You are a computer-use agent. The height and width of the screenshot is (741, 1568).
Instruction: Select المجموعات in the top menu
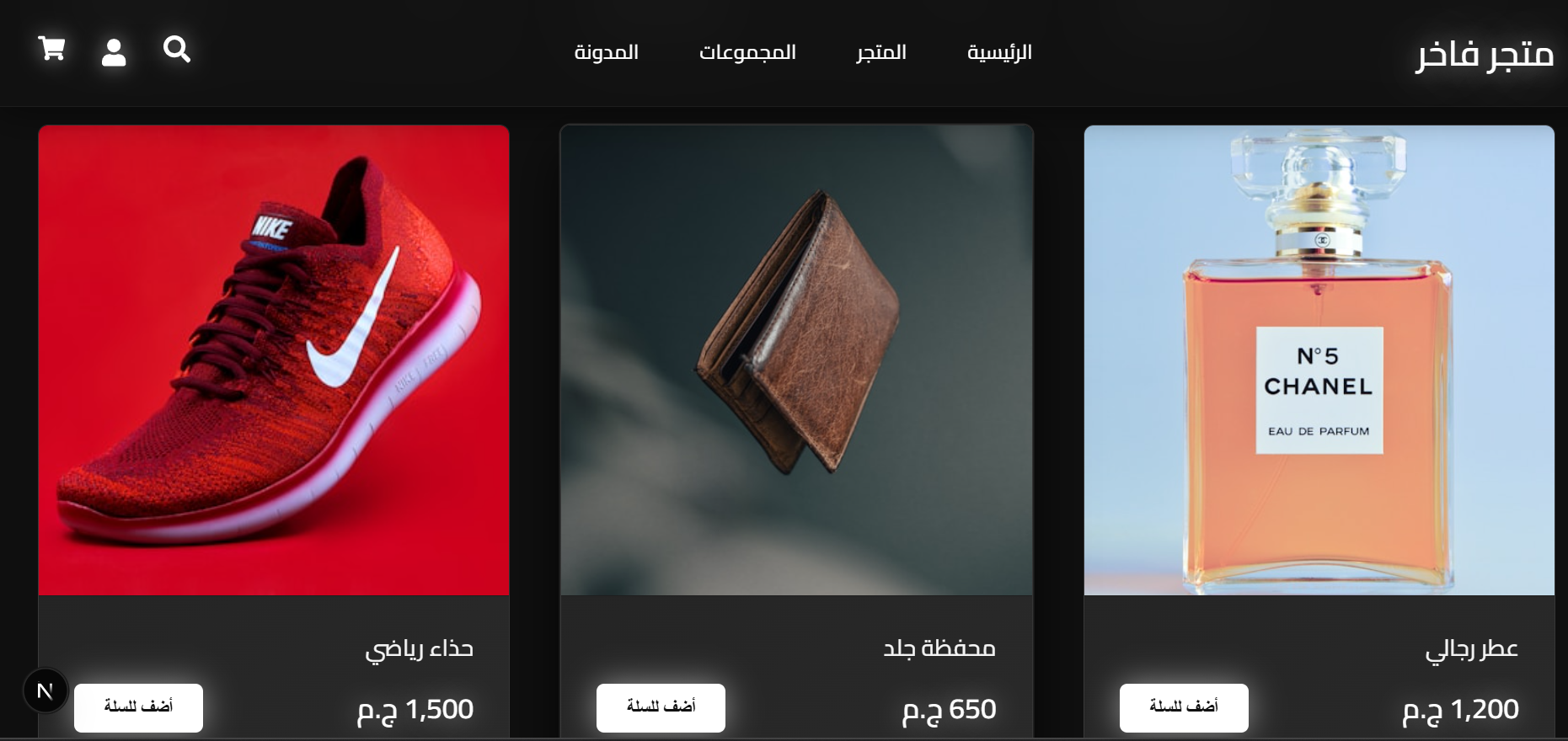747,52
